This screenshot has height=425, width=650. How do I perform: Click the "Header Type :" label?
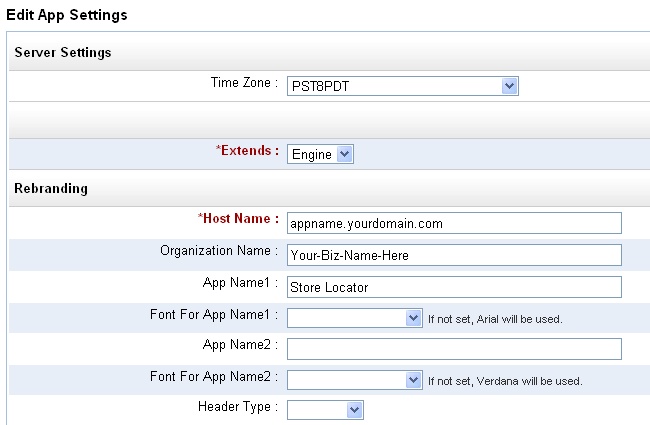(238, 407)
